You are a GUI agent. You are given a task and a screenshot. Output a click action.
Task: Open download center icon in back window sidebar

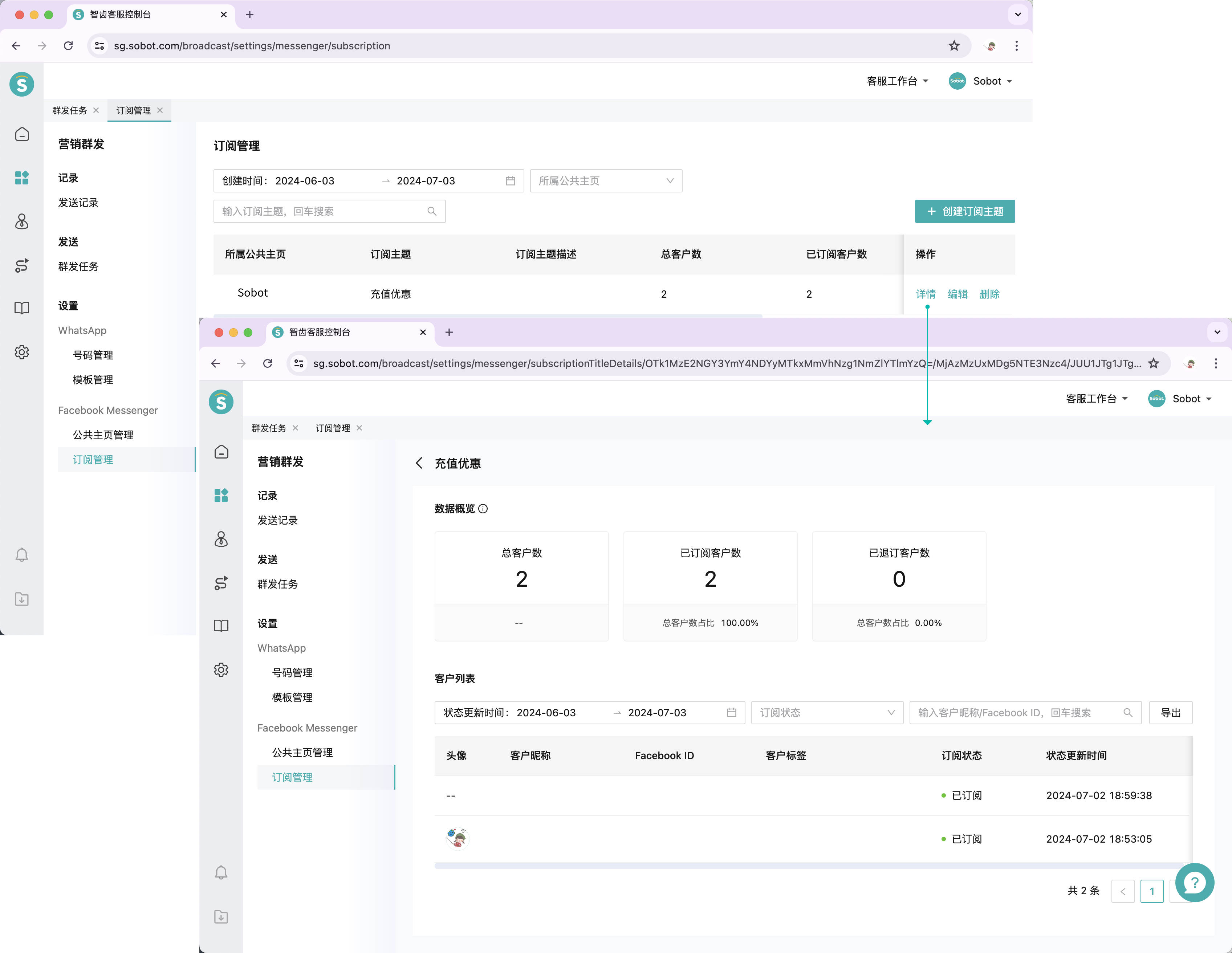22,599
